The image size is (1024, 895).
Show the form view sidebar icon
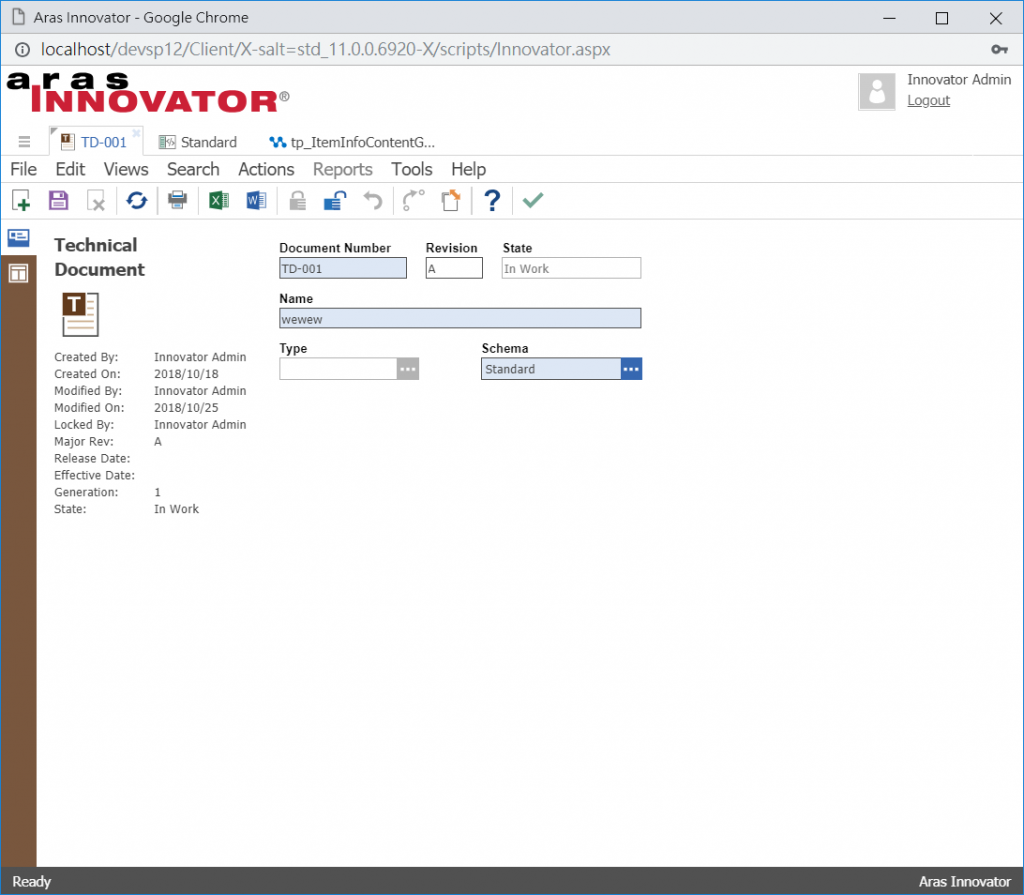[x=18, y=238]
